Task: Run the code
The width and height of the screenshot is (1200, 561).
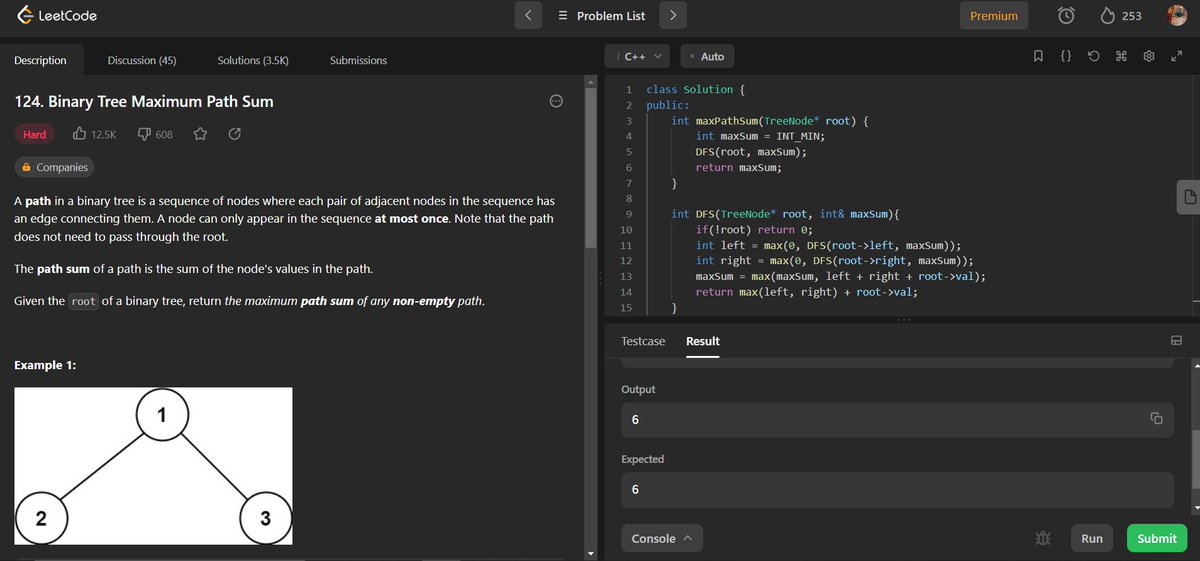Action: tap(1092, 538)
